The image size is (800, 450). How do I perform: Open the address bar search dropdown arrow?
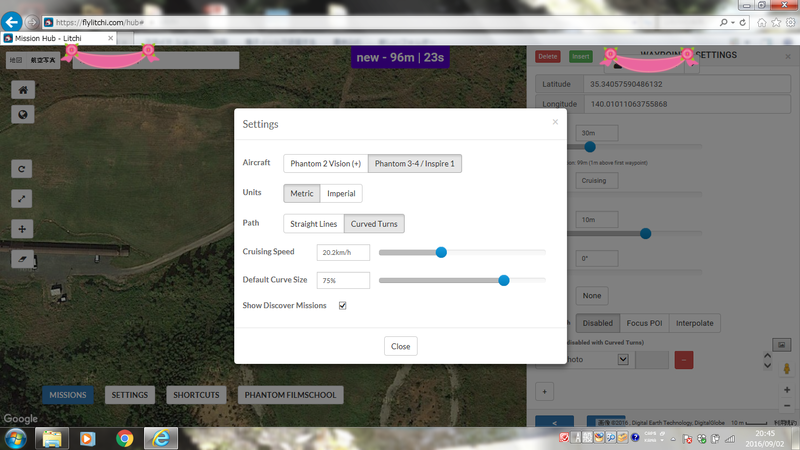[733, 22]
